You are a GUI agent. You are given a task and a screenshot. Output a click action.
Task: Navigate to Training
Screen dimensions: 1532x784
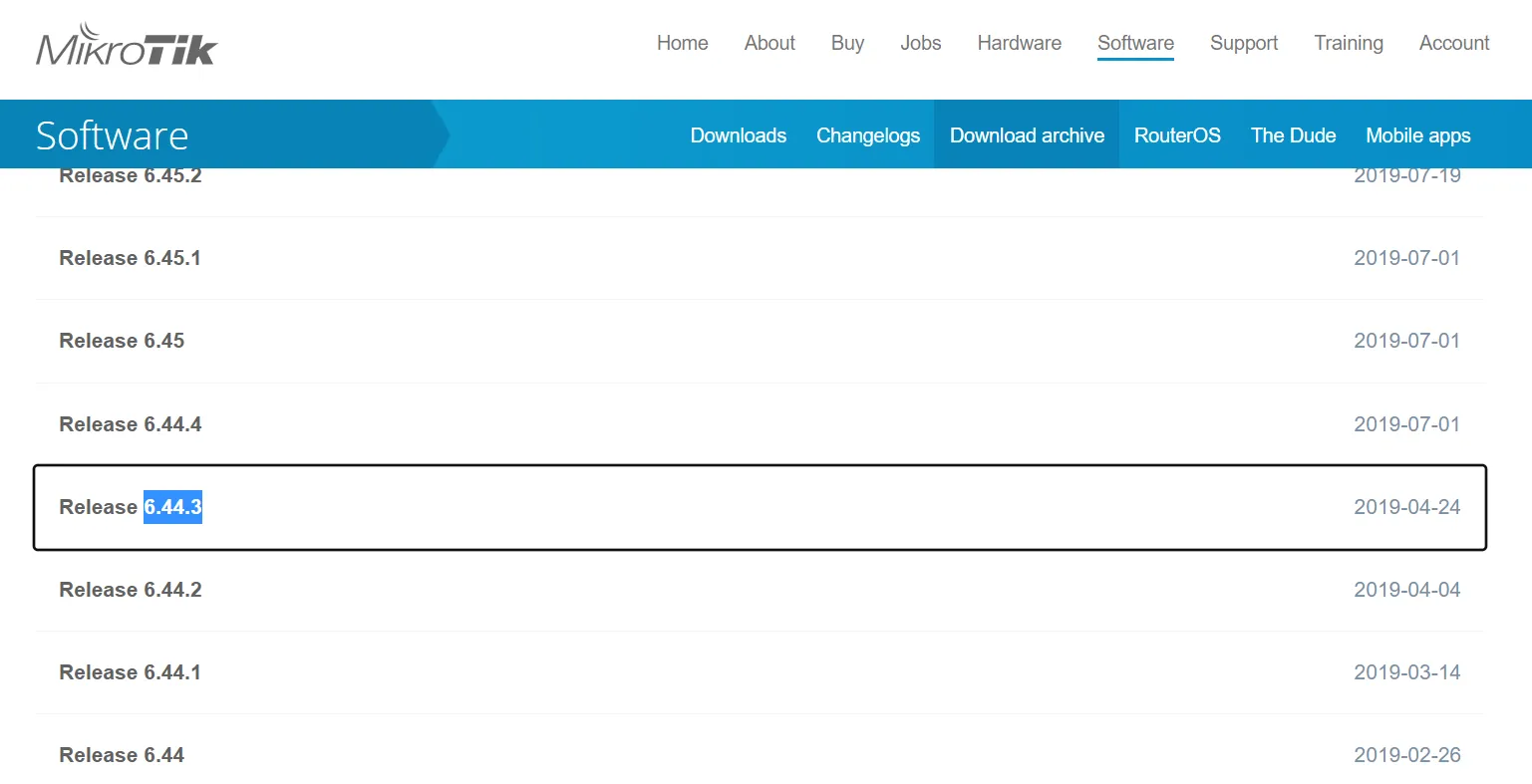(1349, 43)
